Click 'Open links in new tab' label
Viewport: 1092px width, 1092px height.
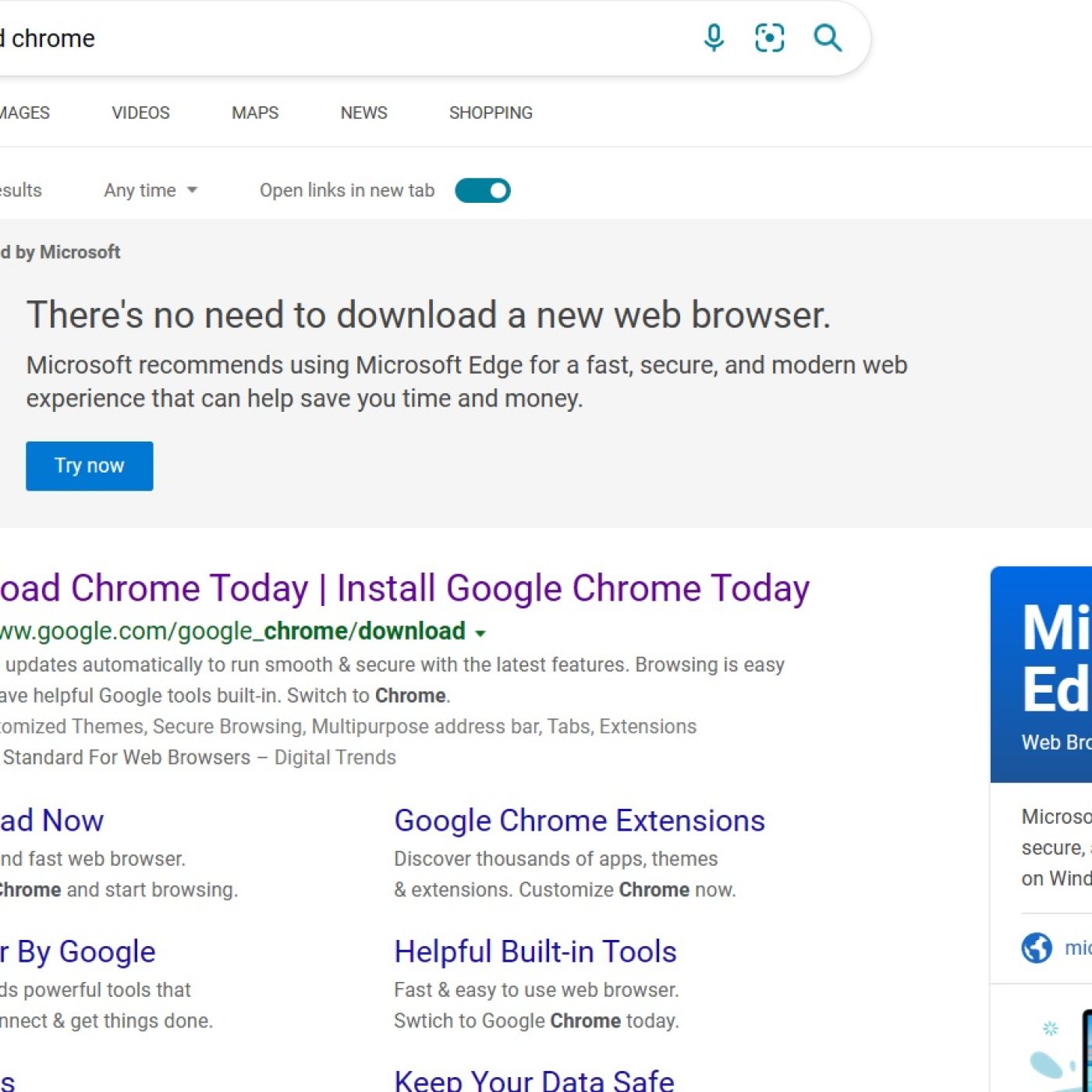click(x=347, y=190)
